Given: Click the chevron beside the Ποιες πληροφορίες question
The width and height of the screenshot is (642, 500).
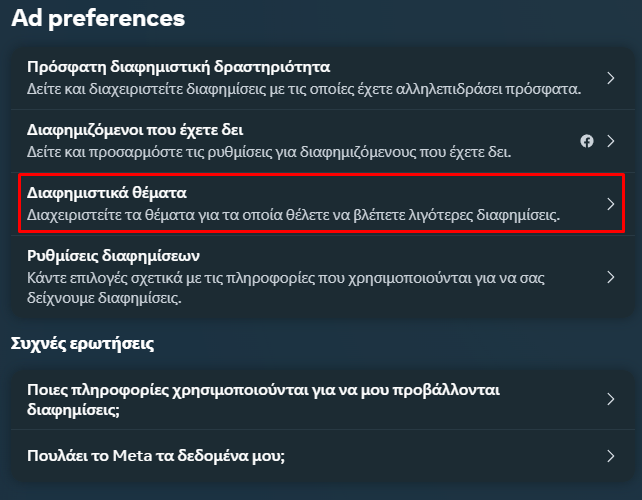Looking at the screenshot, I should tap(610, 399).
